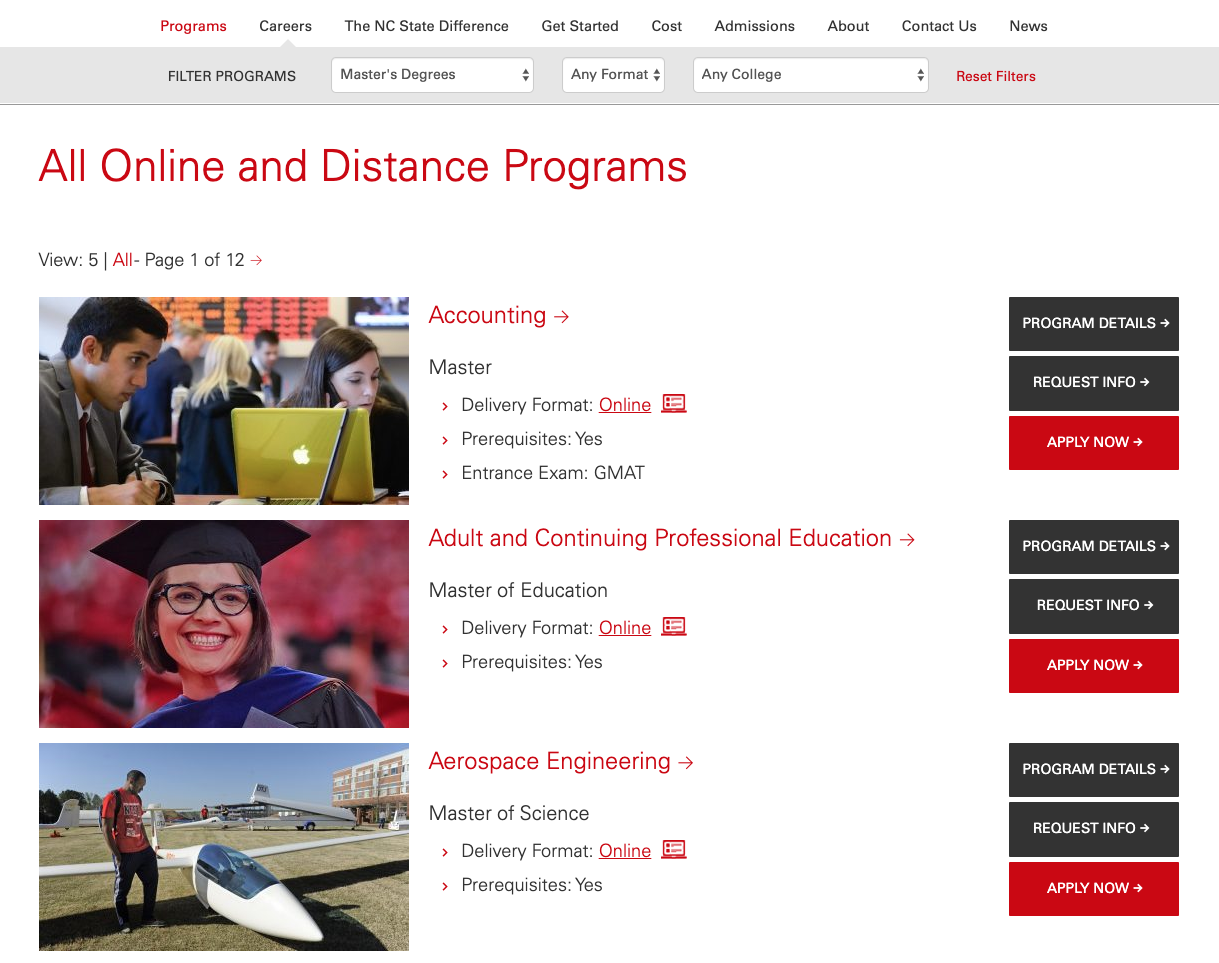Open the Aerospace Engineering program title link

click(561, 761)
